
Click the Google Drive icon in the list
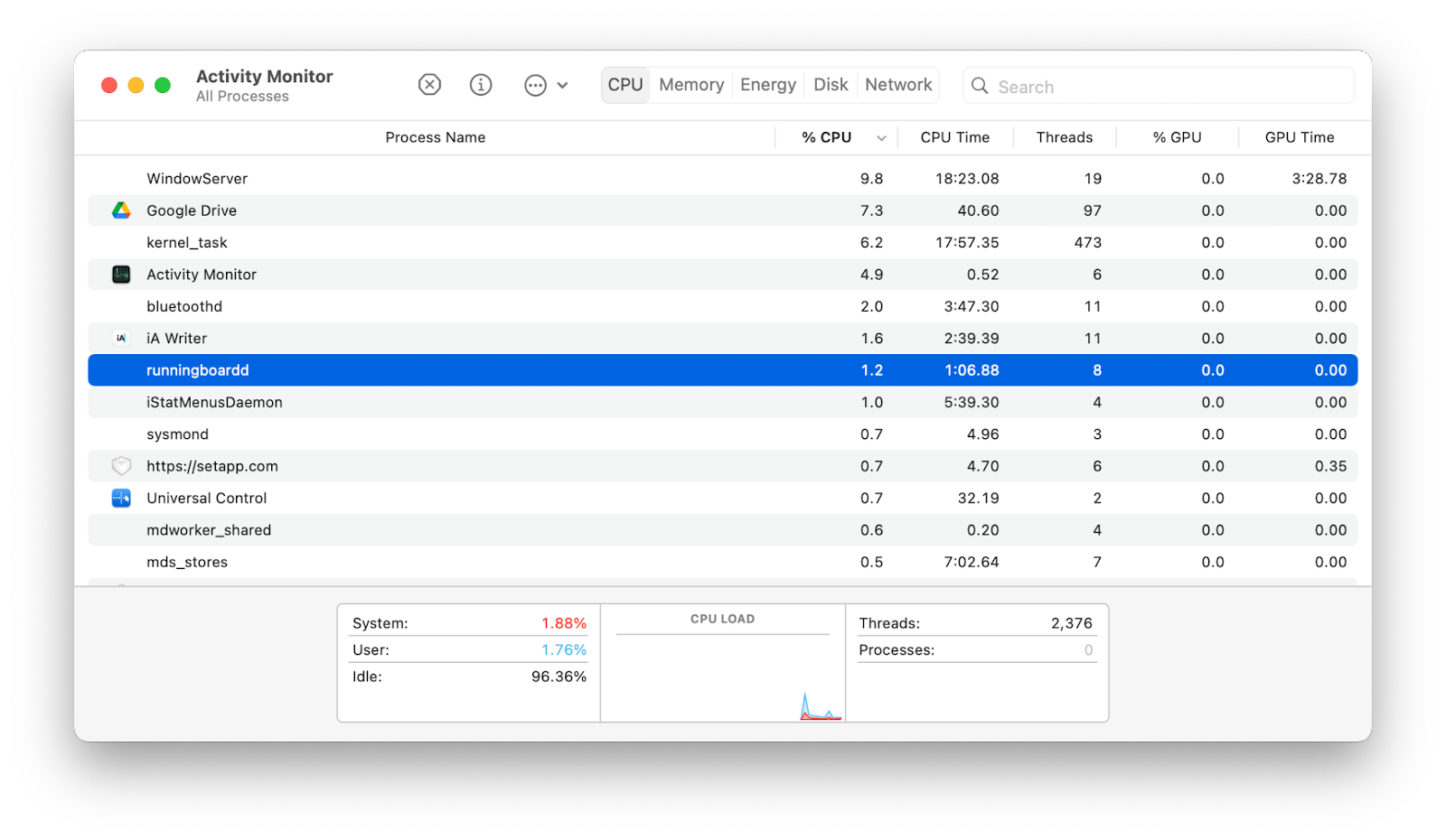[121, 210]
